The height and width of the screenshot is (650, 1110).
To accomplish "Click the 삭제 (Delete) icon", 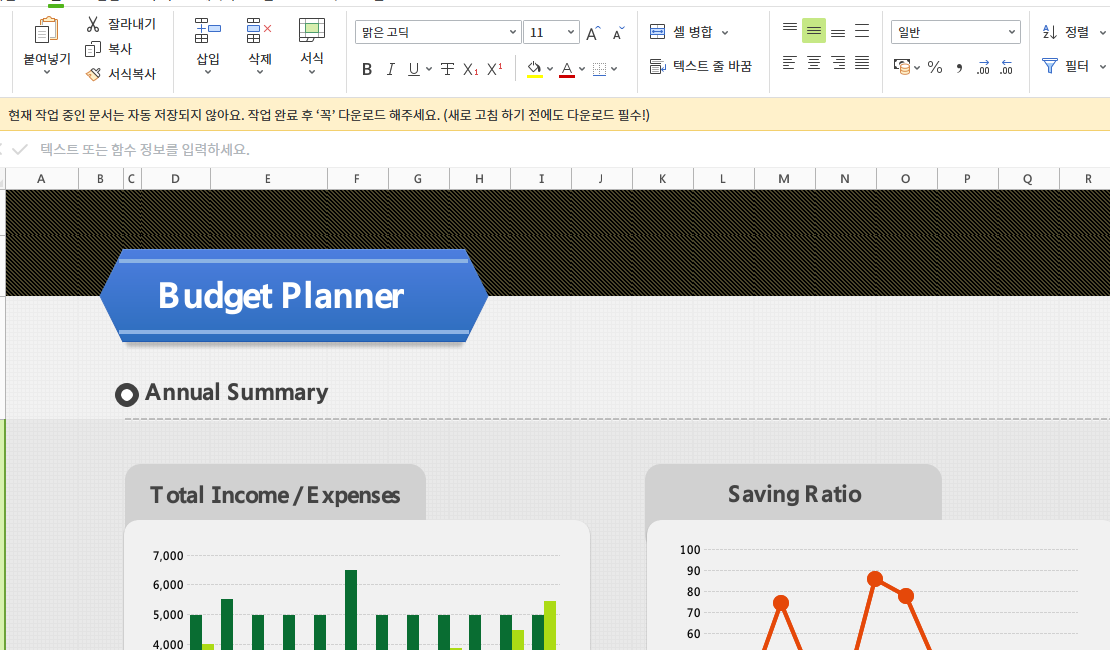I will tap(258, 45).
